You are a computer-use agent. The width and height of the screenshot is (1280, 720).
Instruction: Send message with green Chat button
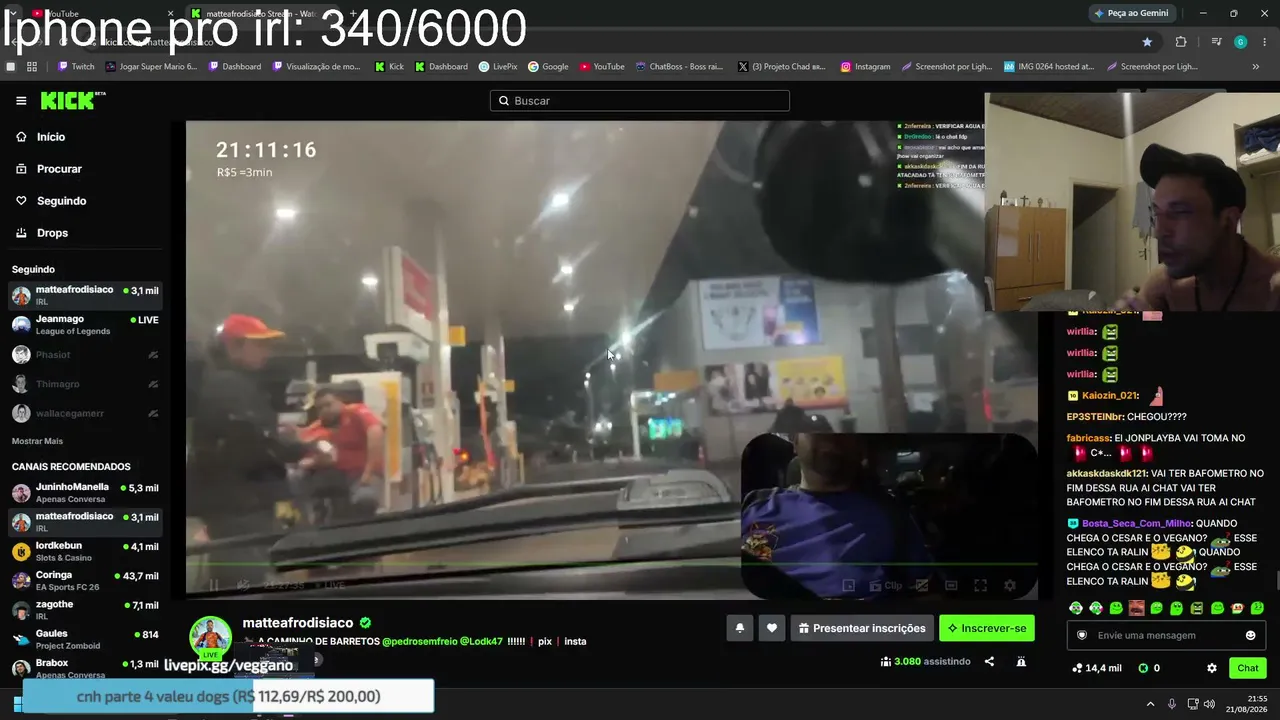(x=1248, y=668)
